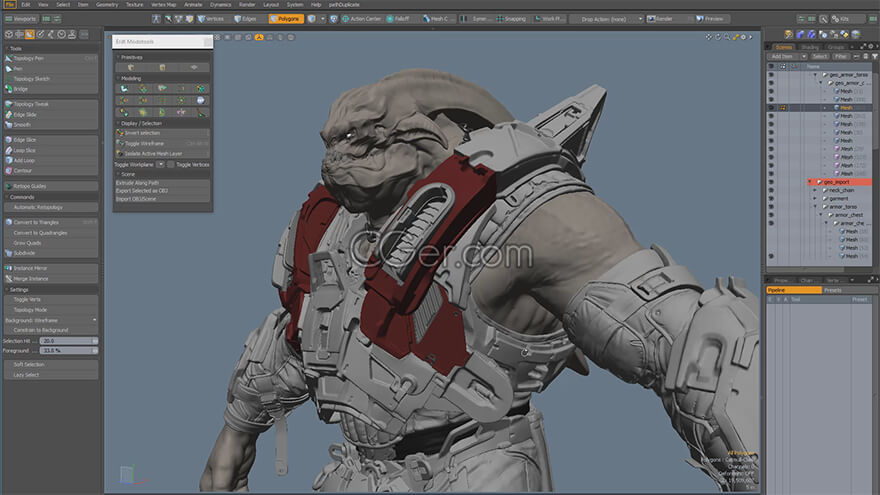
Task: Open the Render menu
Action: (x=247, y=4)
